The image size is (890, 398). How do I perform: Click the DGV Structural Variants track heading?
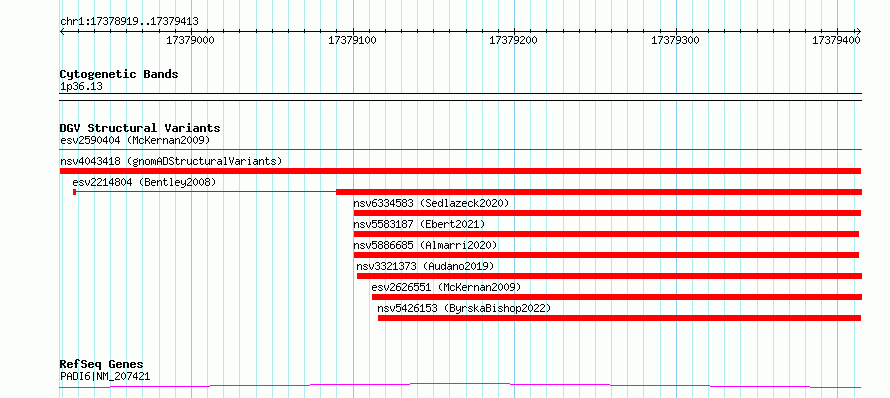140,128
